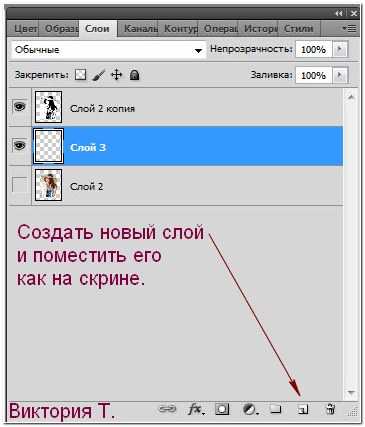
Task: Open the layer style fx menu
Action: click(196, 409)
